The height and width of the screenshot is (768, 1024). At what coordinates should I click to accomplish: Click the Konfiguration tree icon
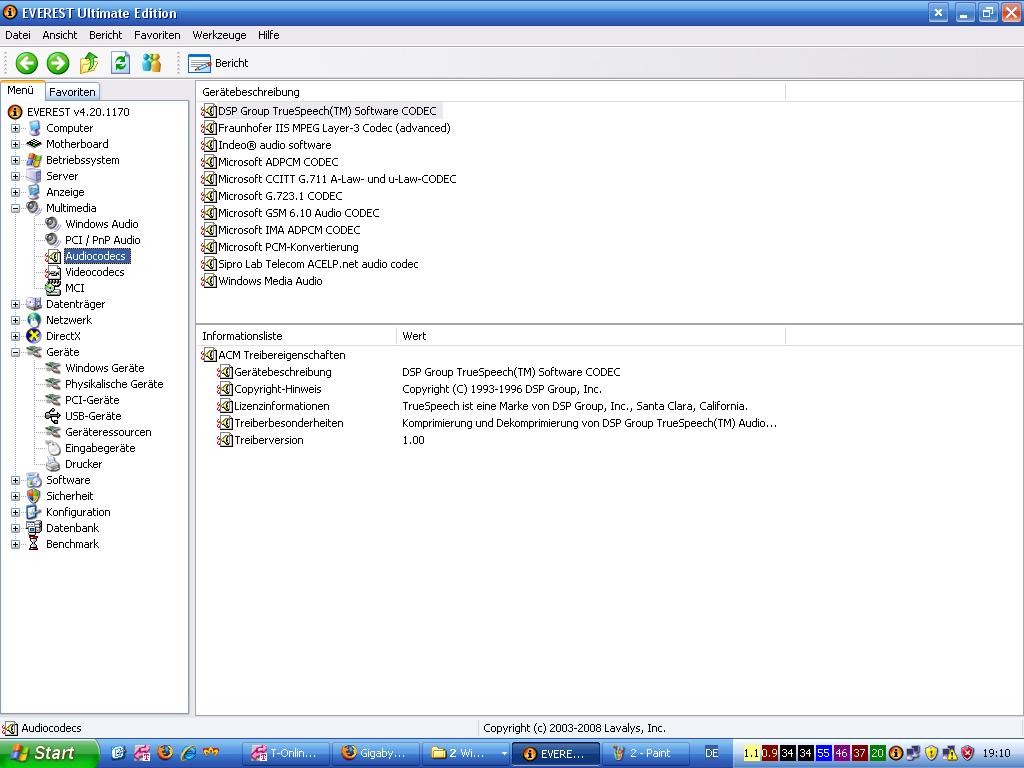(x=34, y=512)
